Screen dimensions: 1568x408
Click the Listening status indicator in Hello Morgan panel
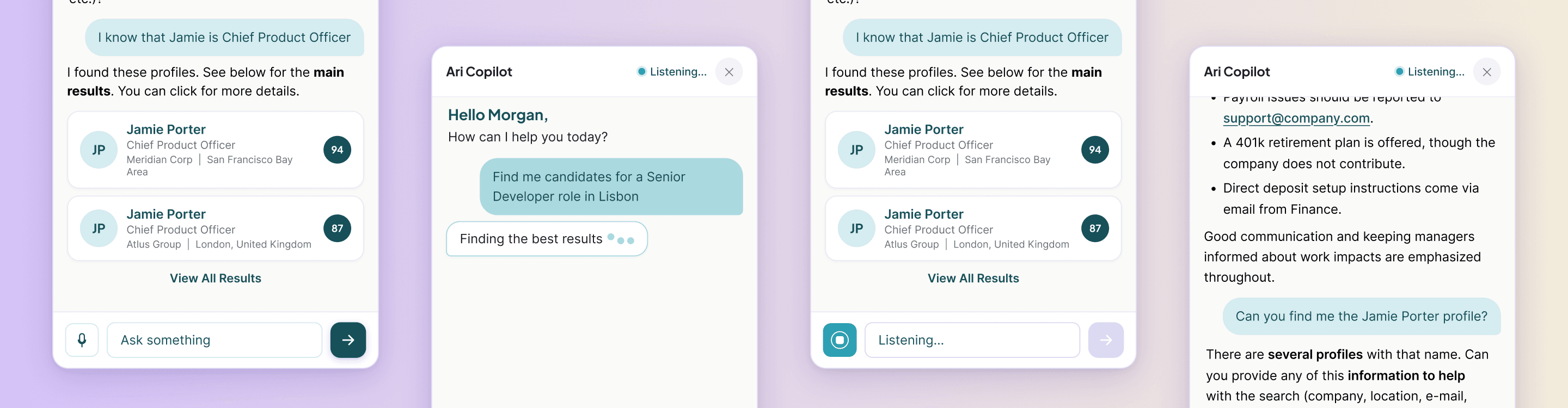tap(671, 72)
